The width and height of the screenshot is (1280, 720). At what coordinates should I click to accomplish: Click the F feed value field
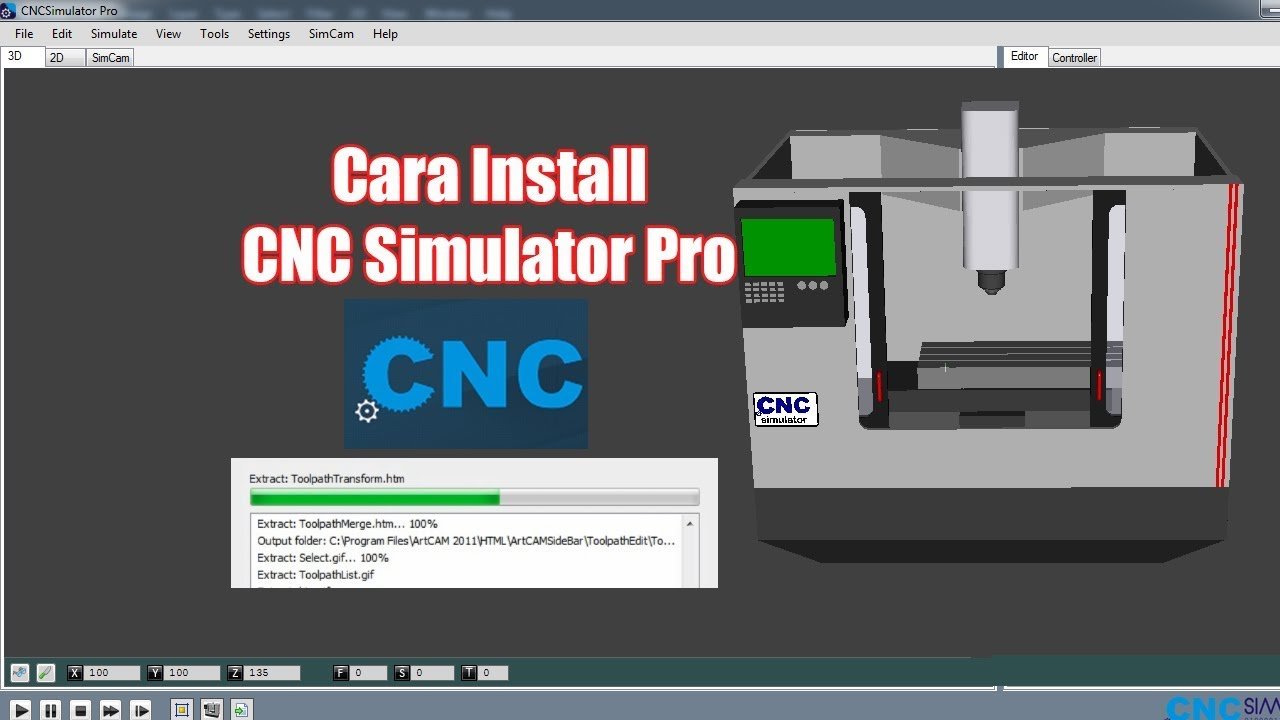369,673
